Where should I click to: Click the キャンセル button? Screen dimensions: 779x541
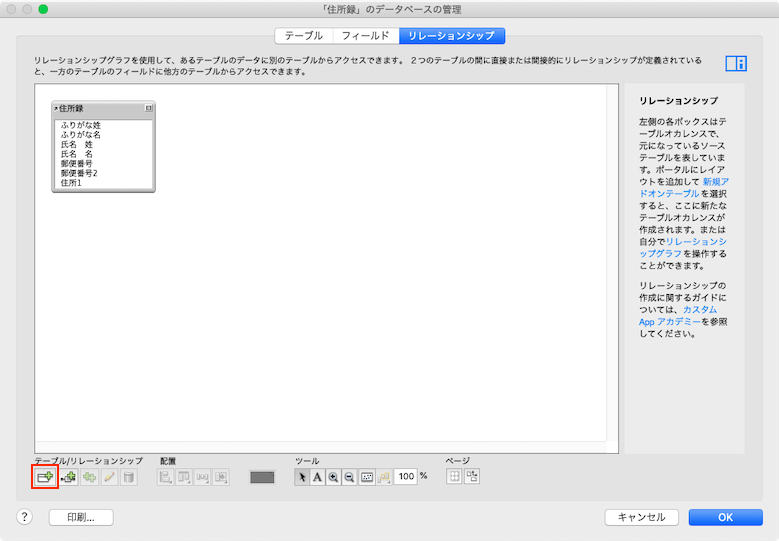pyautogui.click(x=641, y=517)
